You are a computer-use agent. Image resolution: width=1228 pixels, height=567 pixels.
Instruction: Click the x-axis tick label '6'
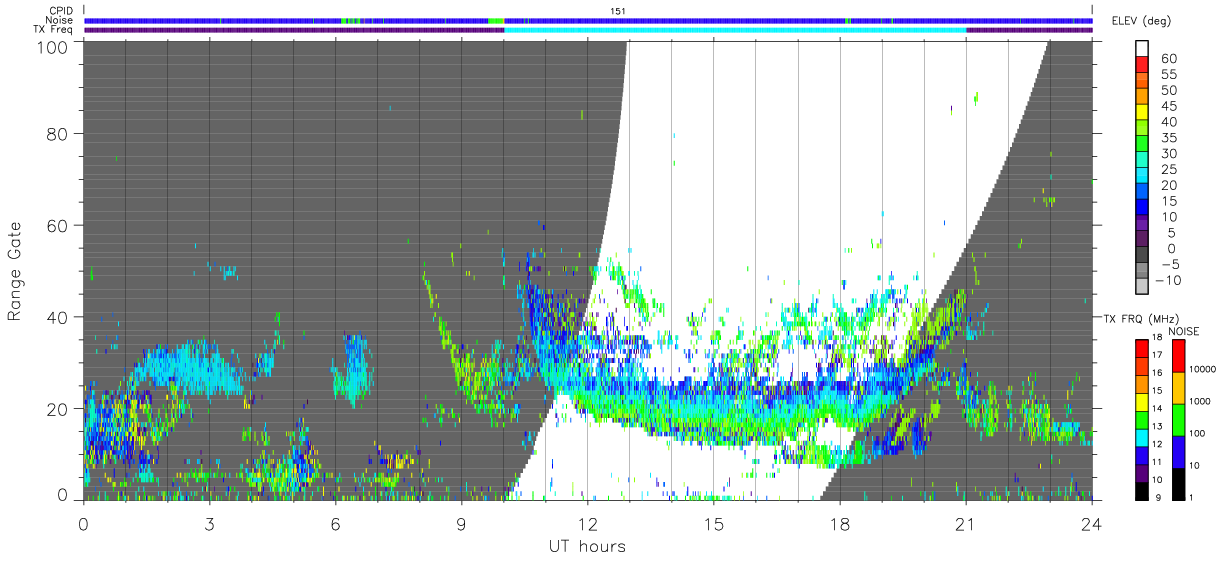(x=335, y=523)
